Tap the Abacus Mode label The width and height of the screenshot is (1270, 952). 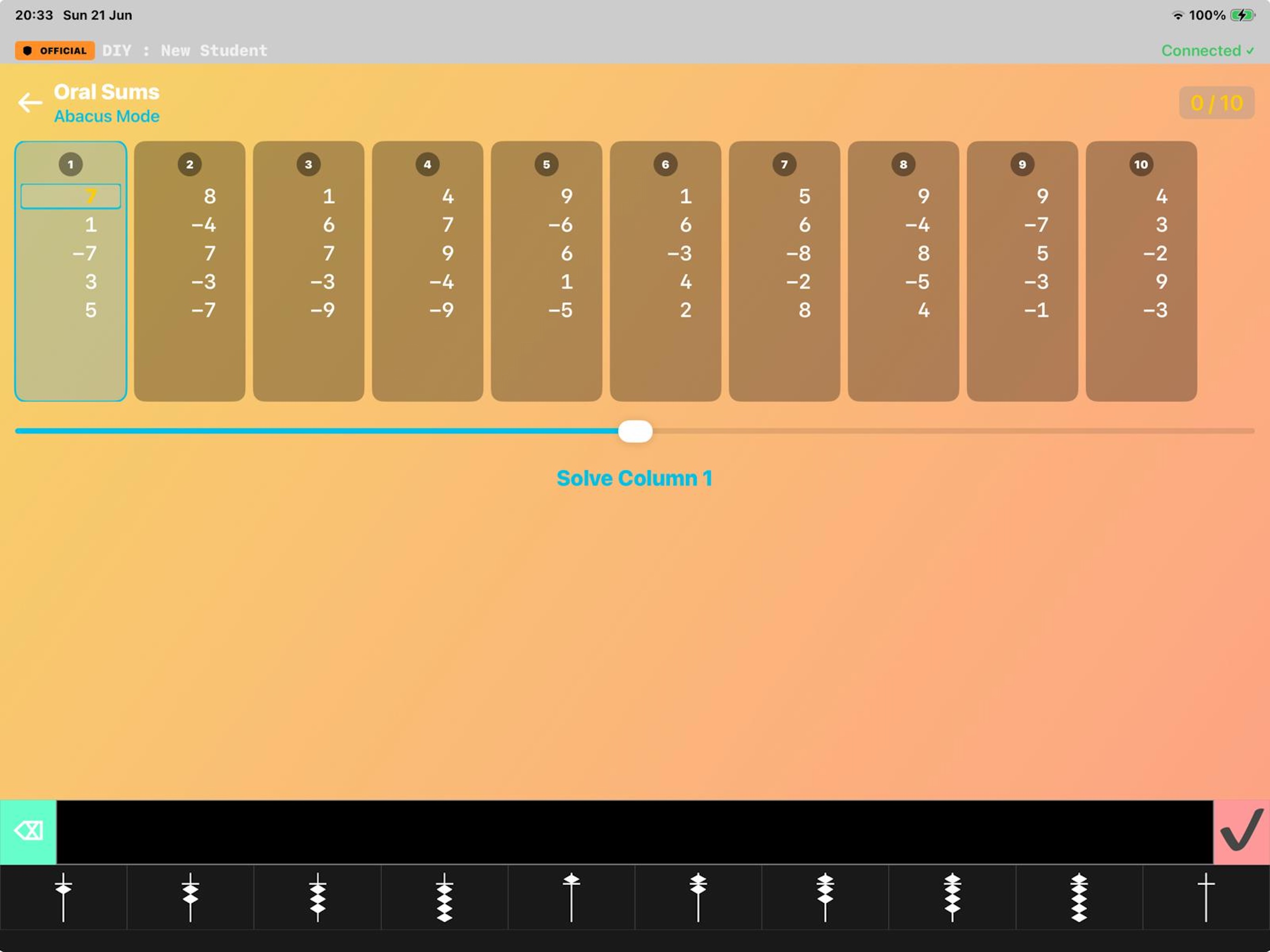pyautogui.click(x=107, y=117)
